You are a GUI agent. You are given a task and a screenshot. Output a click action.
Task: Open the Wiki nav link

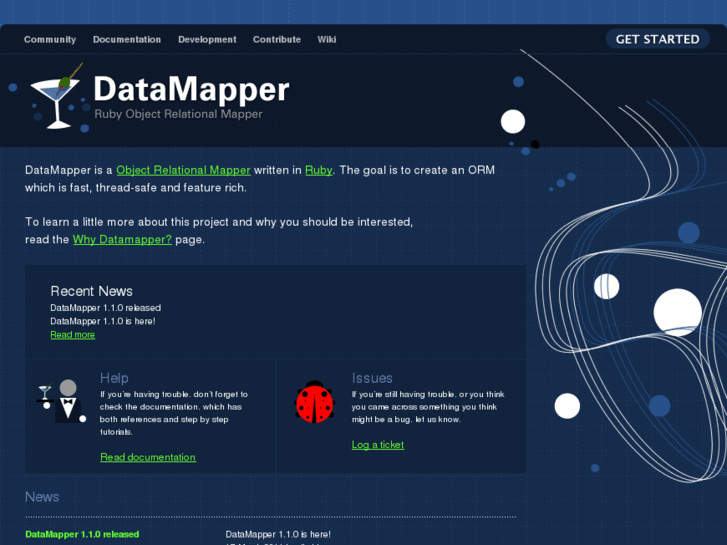pos(327,39)
